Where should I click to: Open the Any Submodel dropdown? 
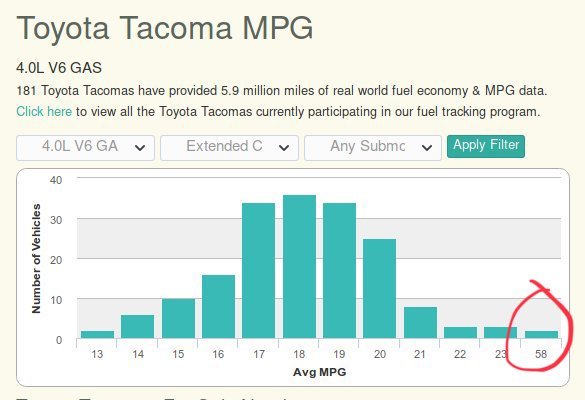click(373, 148)
